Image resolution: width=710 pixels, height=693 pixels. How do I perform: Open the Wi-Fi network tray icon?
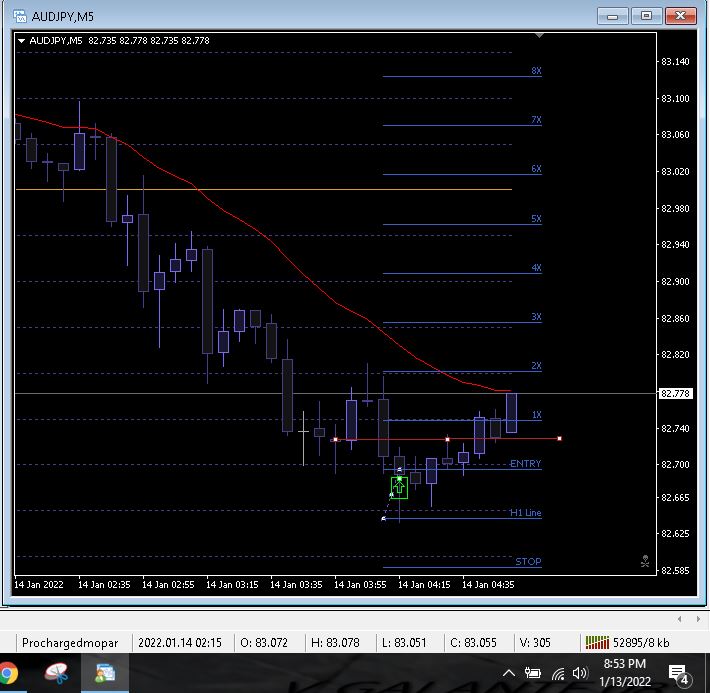[558, 674]
